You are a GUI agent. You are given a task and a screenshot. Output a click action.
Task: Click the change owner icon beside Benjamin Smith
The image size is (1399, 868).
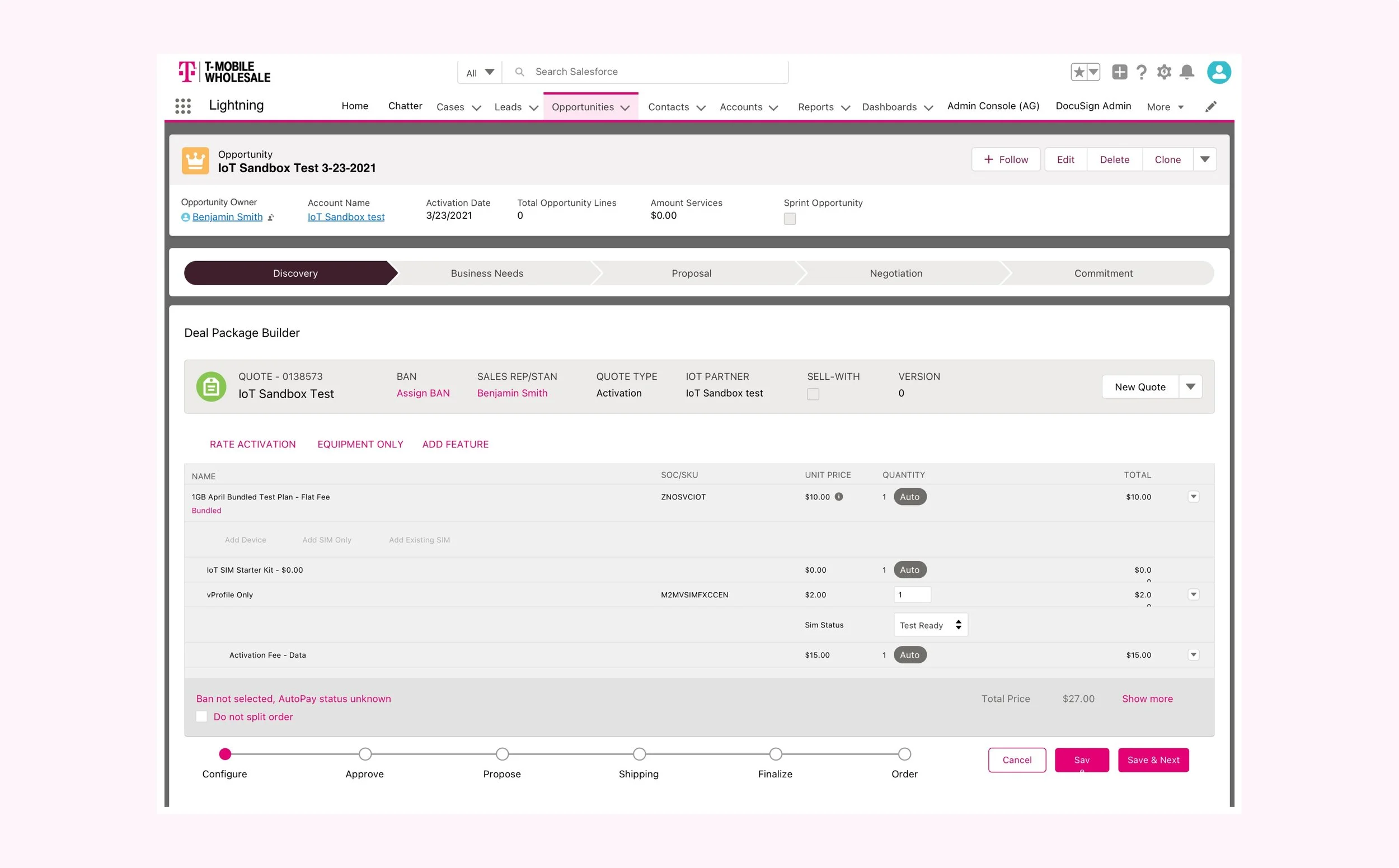(x=270, y=218)
